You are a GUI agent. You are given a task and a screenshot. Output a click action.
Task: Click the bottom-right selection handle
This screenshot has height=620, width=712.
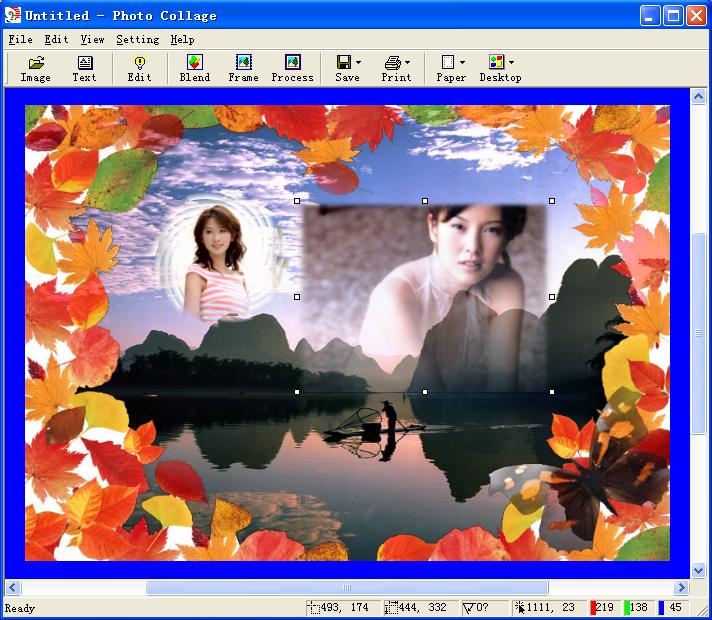click(552, 392)
